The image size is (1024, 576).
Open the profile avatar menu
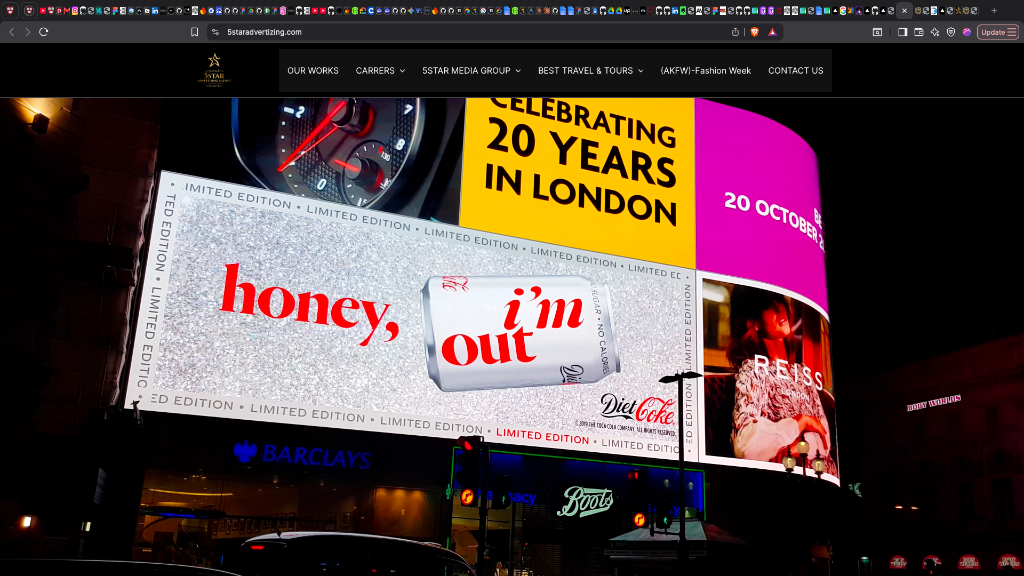967,32
